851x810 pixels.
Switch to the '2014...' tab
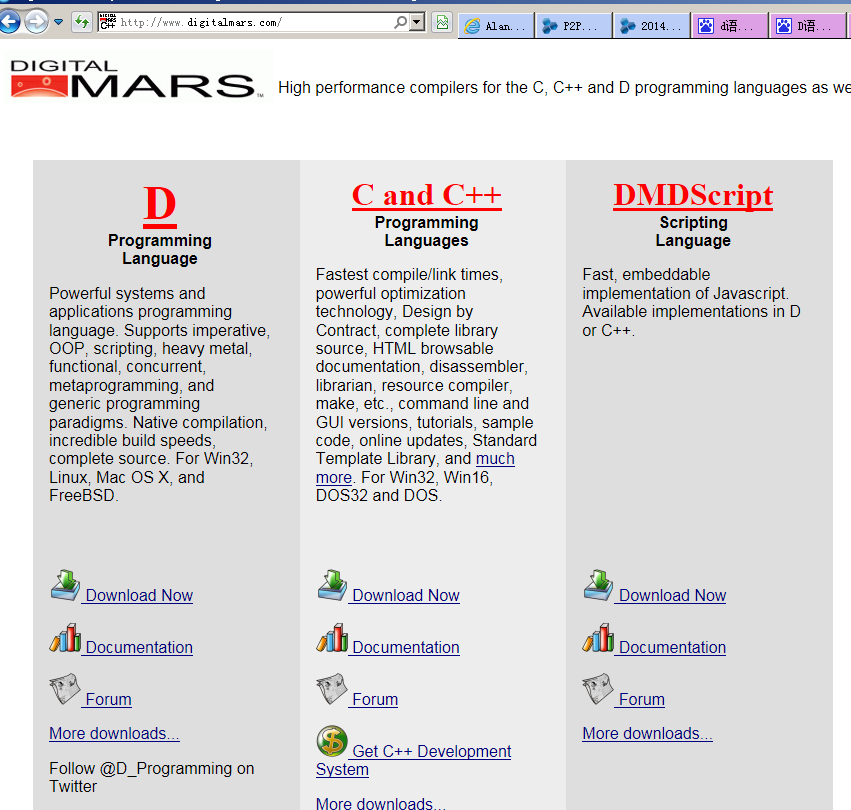click(x=651, y=26)
